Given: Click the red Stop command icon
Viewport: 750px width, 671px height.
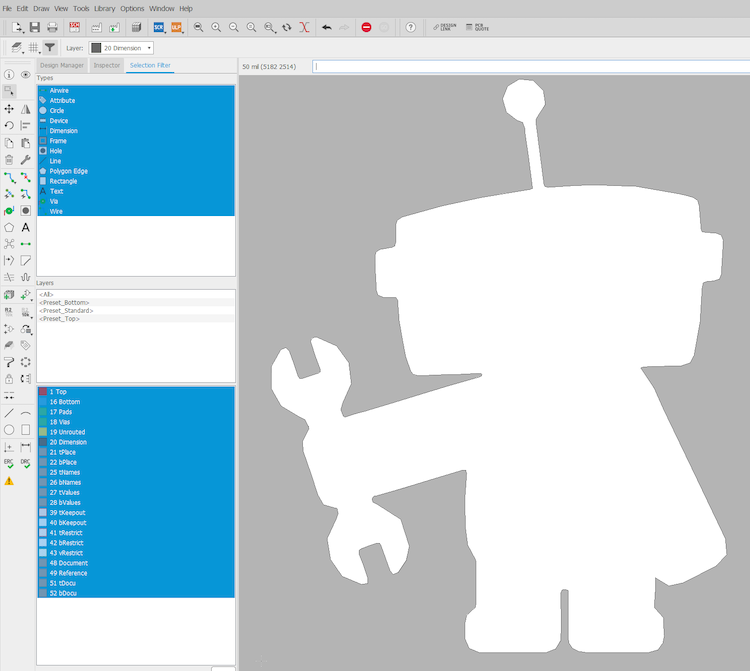Looking at the screenshot, I should click(x=366, y=27).
